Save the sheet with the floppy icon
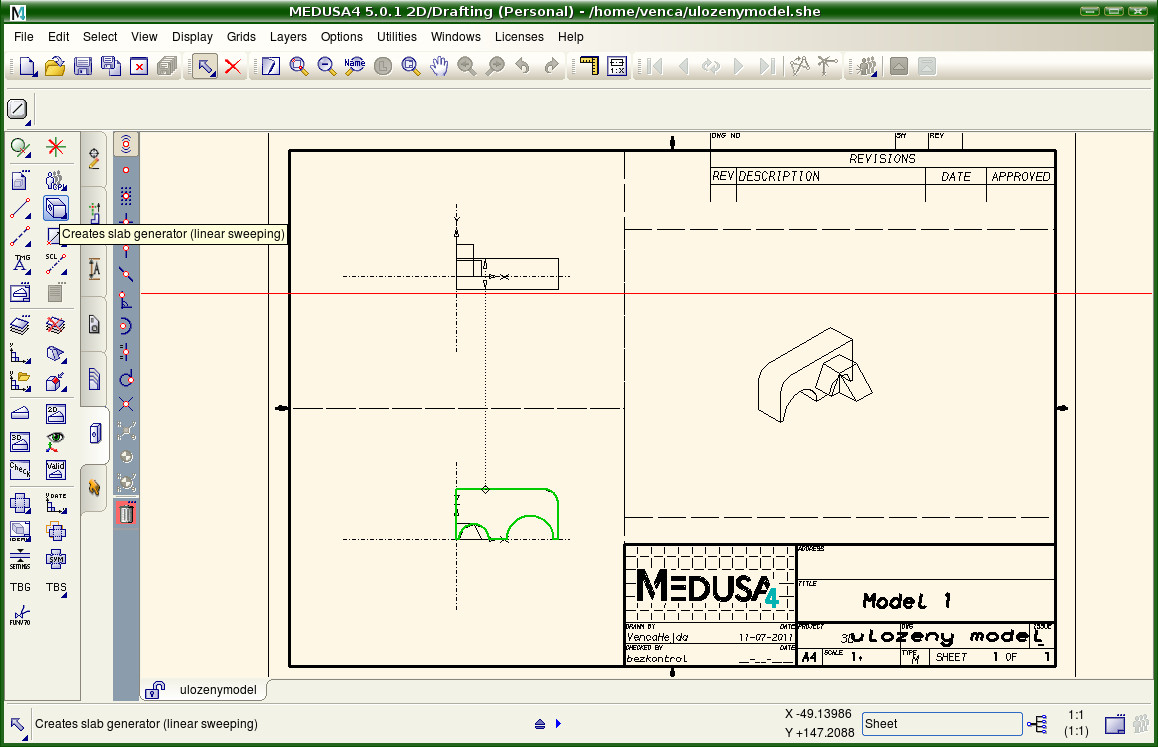The width and height of the screenshot is (1158, 747). (x=83, y=66)
